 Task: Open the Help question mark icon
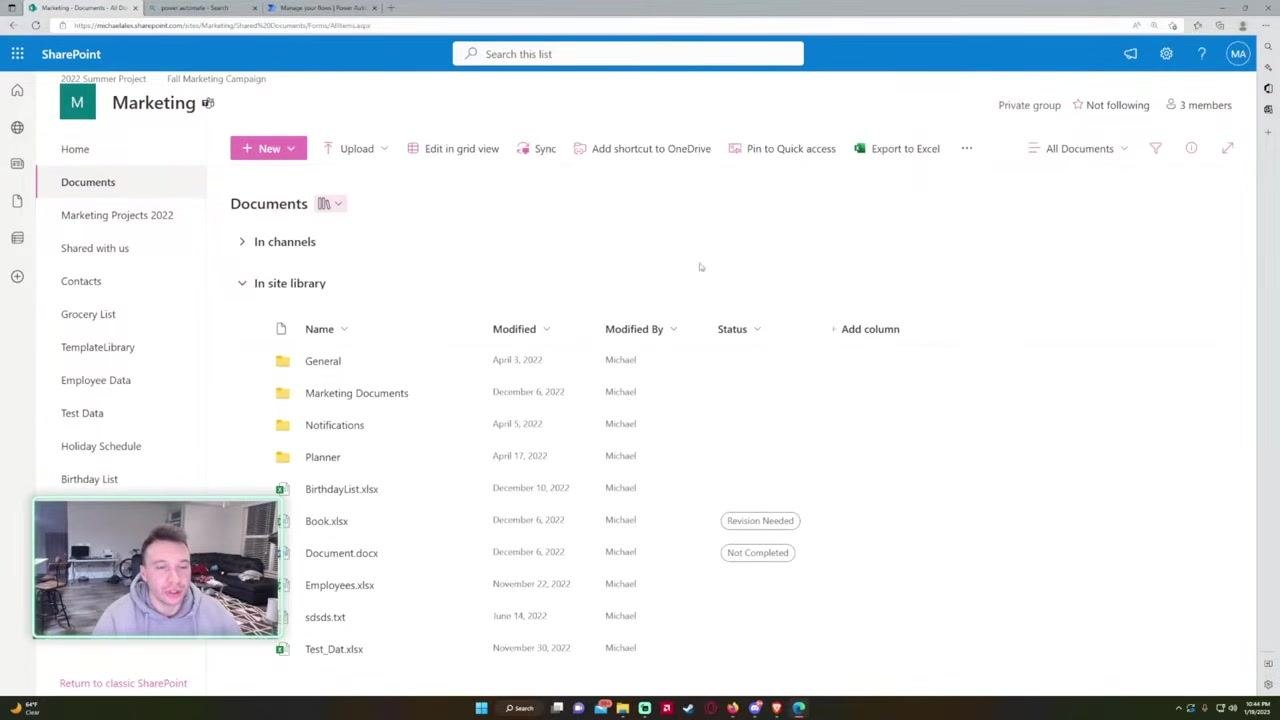[x=1202, y=54]
